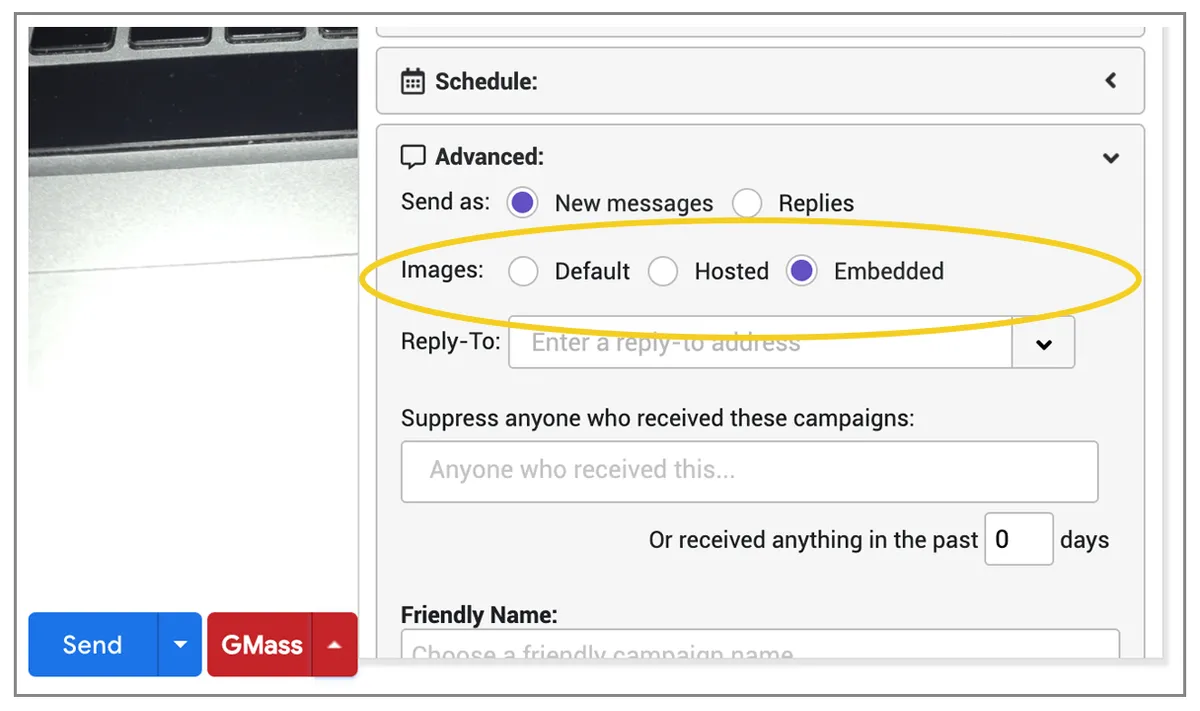
Task: Open the Send options dropdown arrow
Action: coord(180,645)
